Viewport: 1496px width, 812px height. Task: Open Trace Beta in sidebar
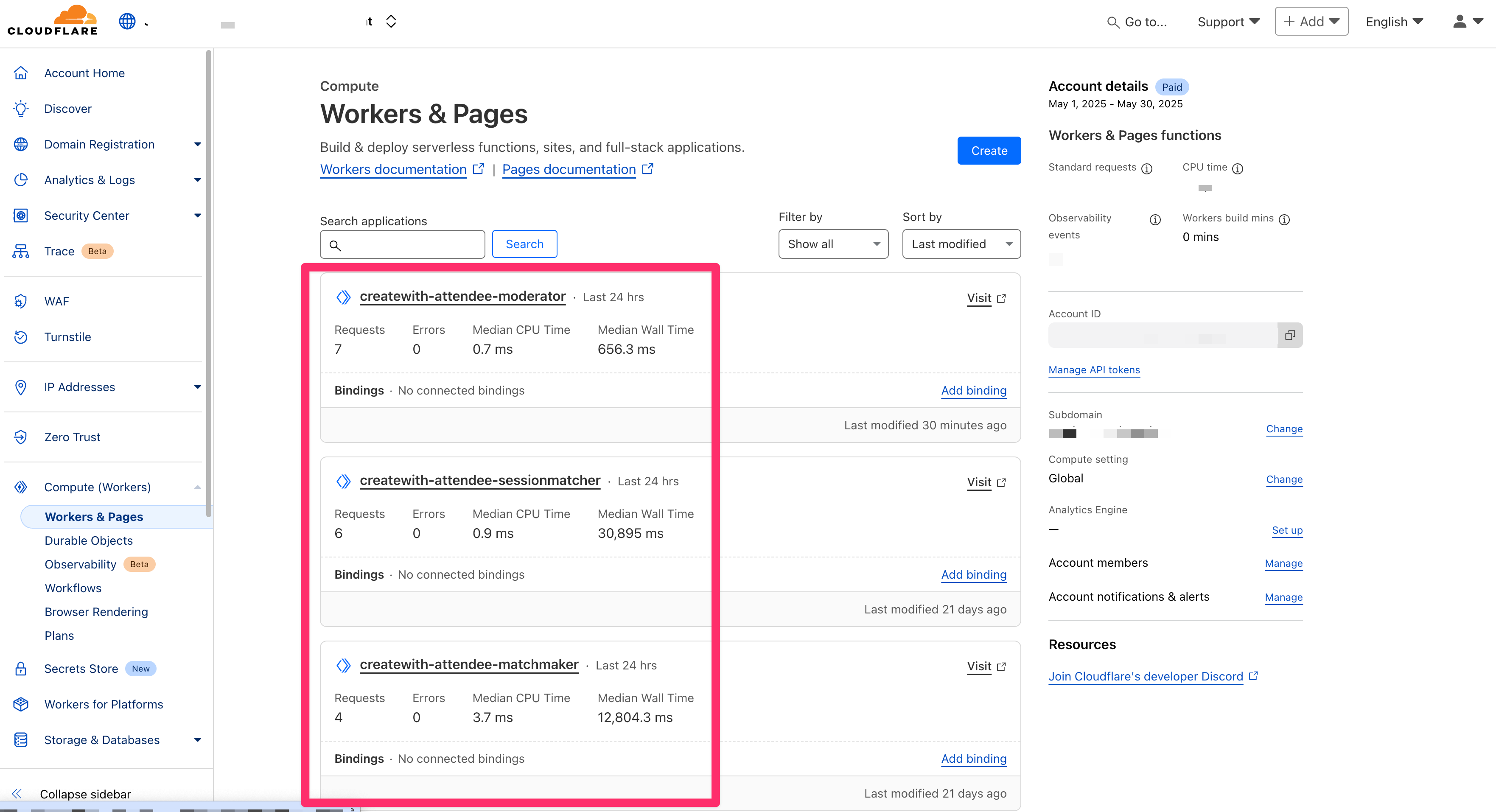[x=59, y=251]
